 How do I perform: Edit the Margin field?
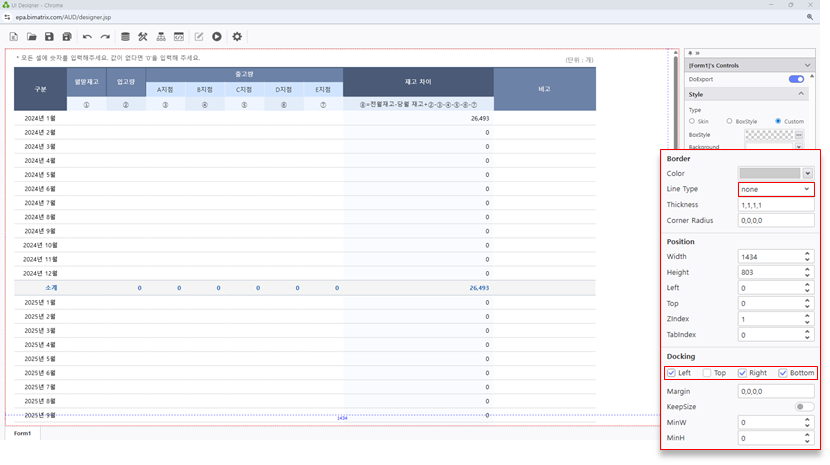(x=776, y=391)
